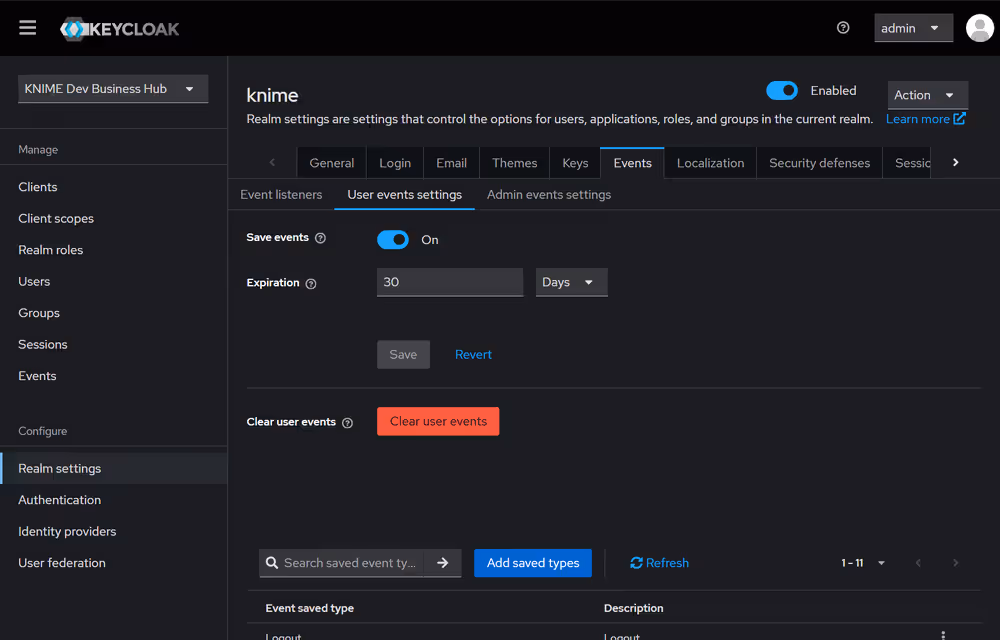Open the Action dropdown
The width and height of the screenshot is (1000, 640).
927,94
